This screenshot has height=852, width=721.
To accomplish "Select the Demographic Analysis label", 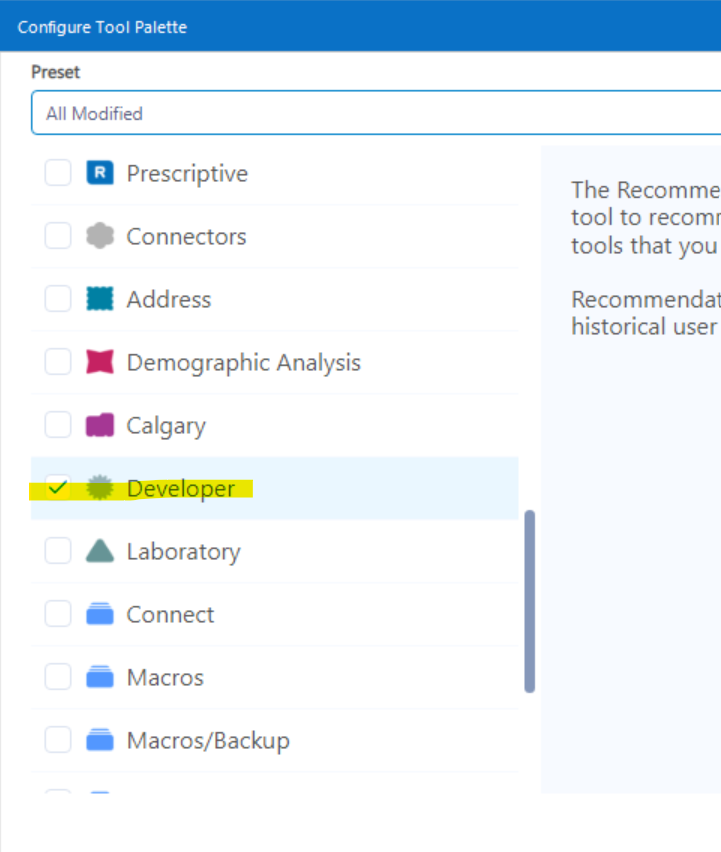I will click(243, 362).
